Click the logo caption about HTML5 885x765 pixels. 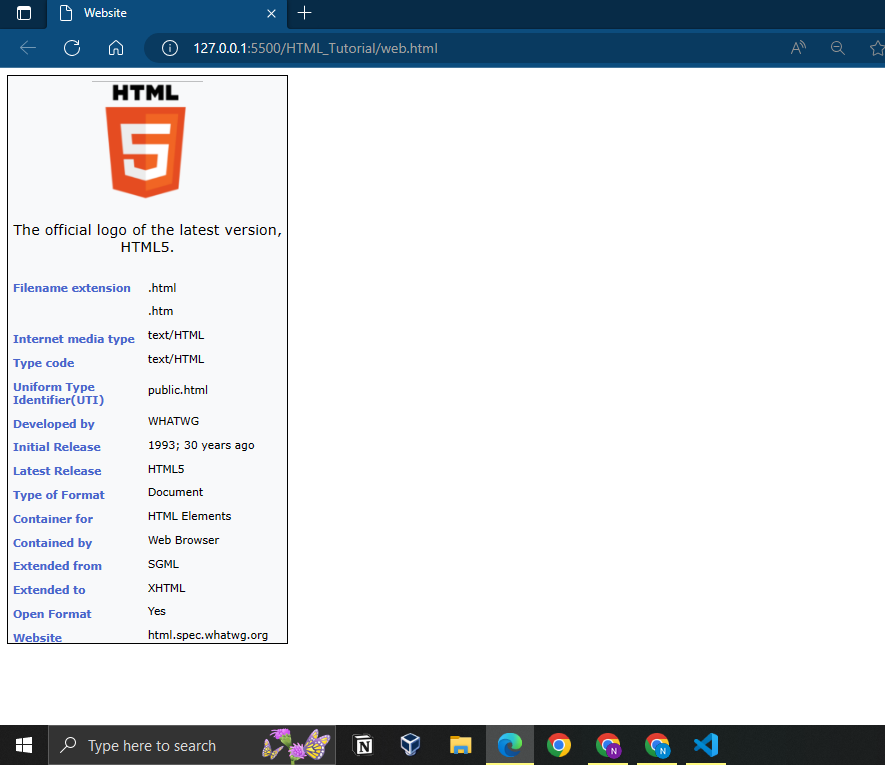point(147,238)
